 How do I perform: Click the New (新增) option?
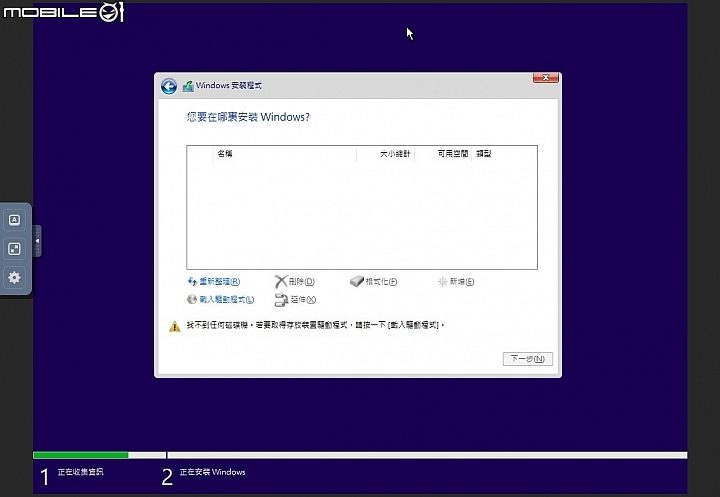(456, 282)
